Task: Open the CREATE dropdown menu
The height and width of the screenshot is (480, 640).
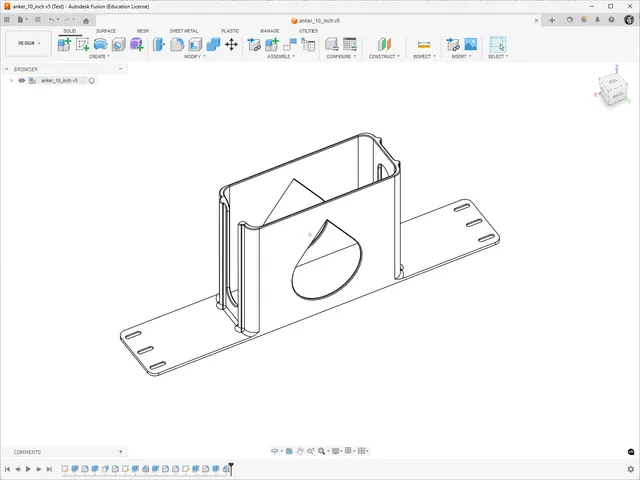Action: (x=100, y=56)
